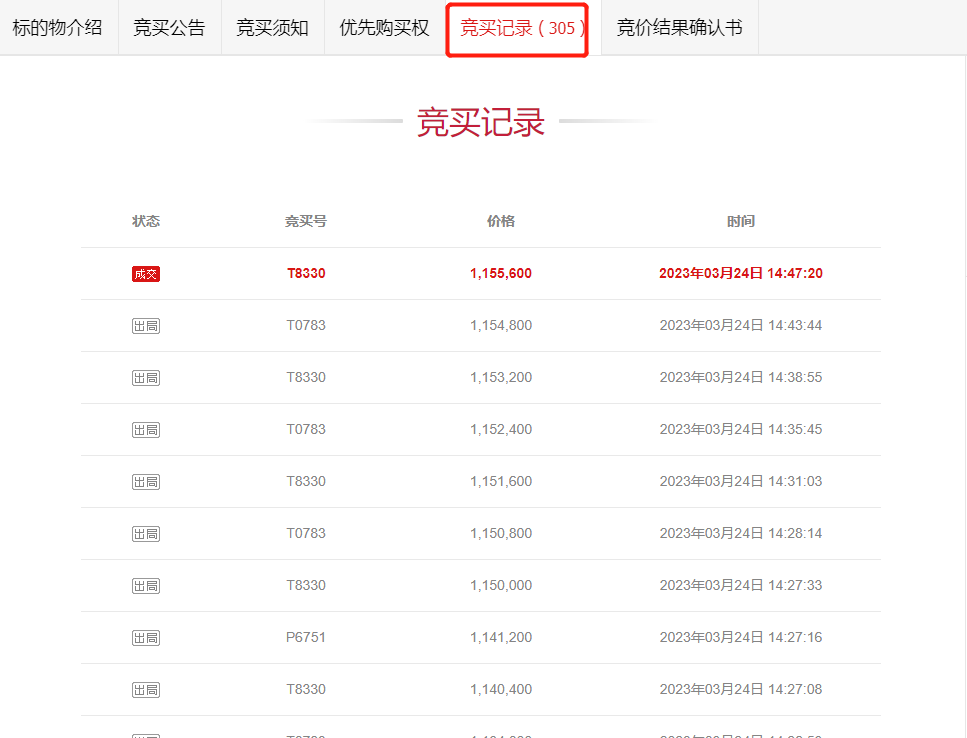Click the time 2023年03月24日 14:43:44
The width and height of the screenshot is (967, 738).
741,325
